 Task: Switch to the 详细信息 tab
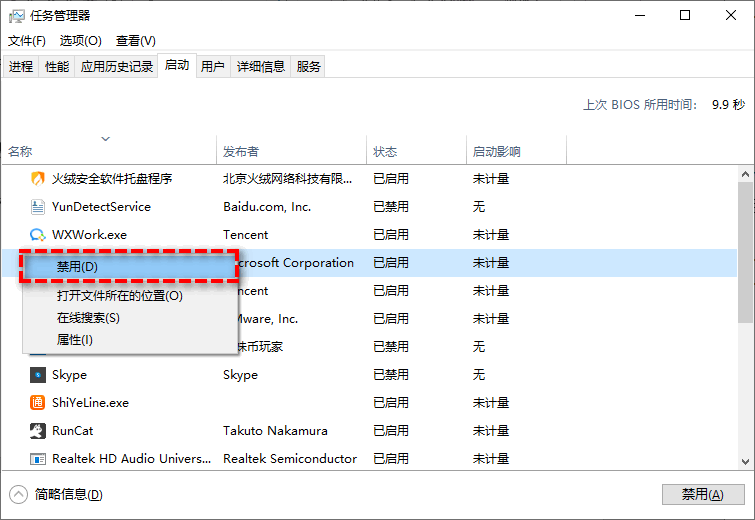click(260, 66)
